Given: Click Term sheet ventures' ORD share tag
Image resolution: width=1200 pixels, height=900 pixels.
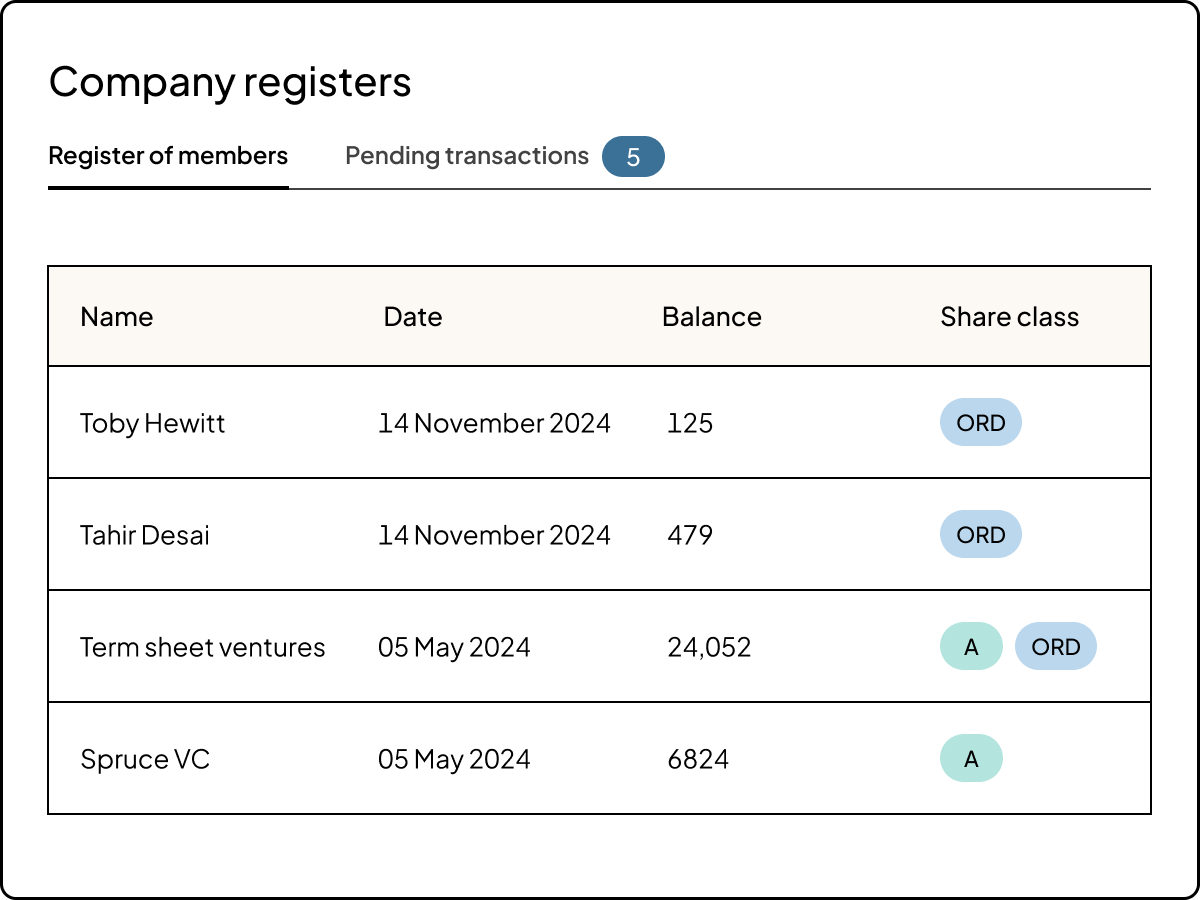Looking at the screenshot, I should pyautogui.click(x=1055, y=647).
